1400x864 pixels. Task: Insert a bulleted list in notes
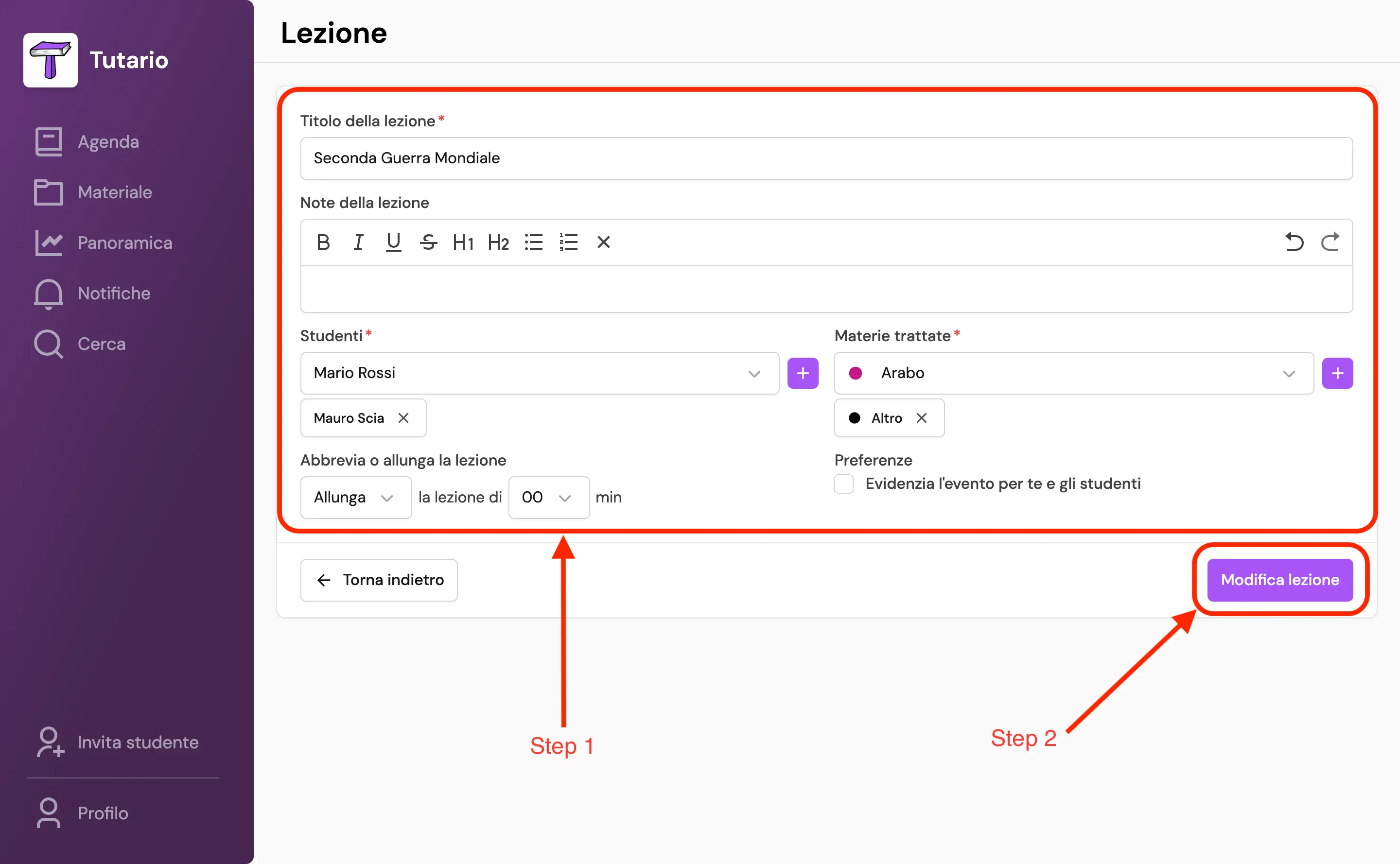(x=533, y=242)
